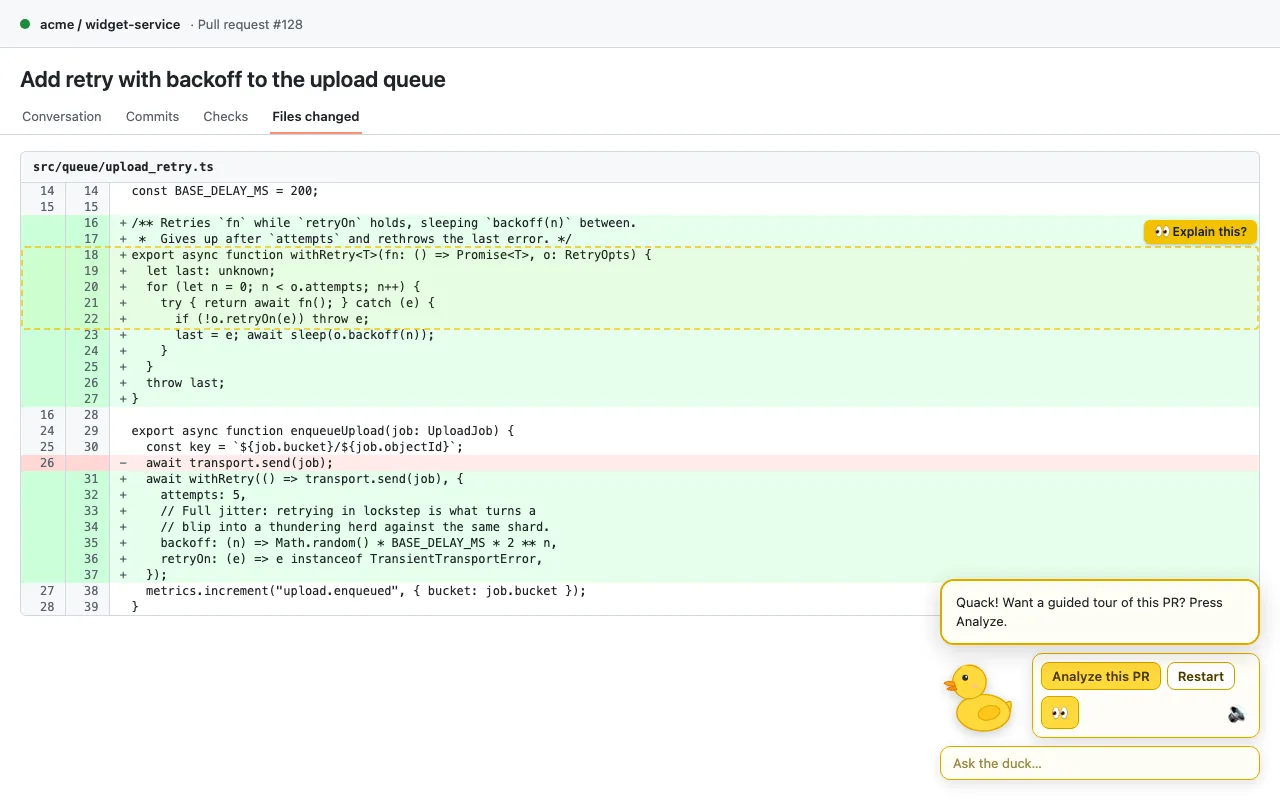The image size is (1280, 800).
Task: Toggle the duck sound speaker icon
Action: point(1237,714)
